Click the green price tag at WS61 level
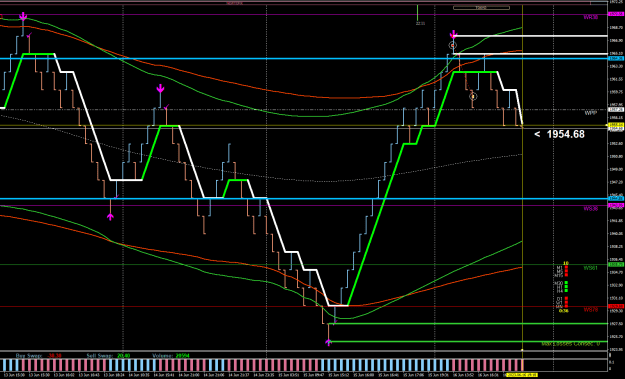The width and height of the screenshot is (625, 379). (615, 264)
